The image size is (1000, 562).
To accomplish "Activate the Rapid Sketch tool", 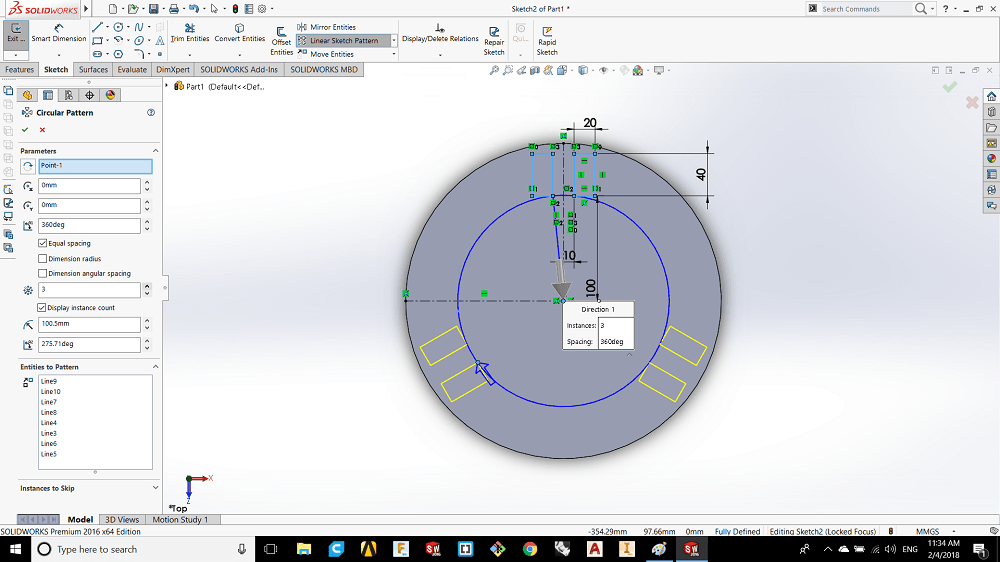I will (547, 41).
